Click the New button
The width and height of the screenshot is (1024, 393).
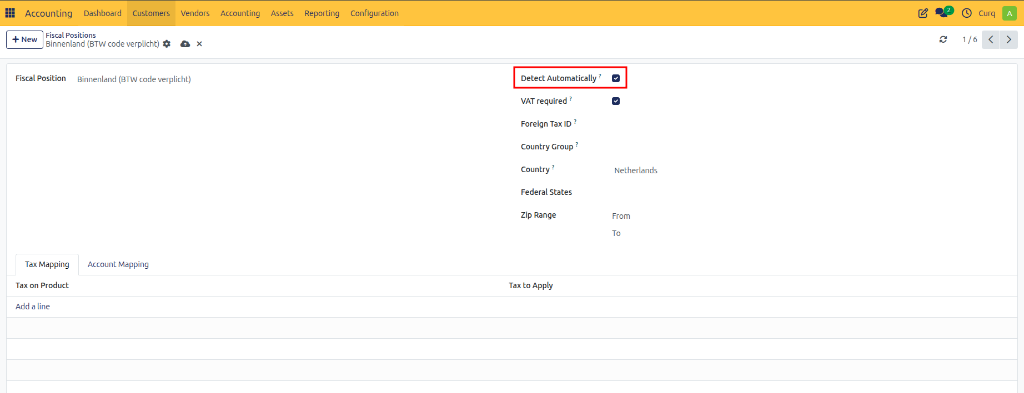25,40
